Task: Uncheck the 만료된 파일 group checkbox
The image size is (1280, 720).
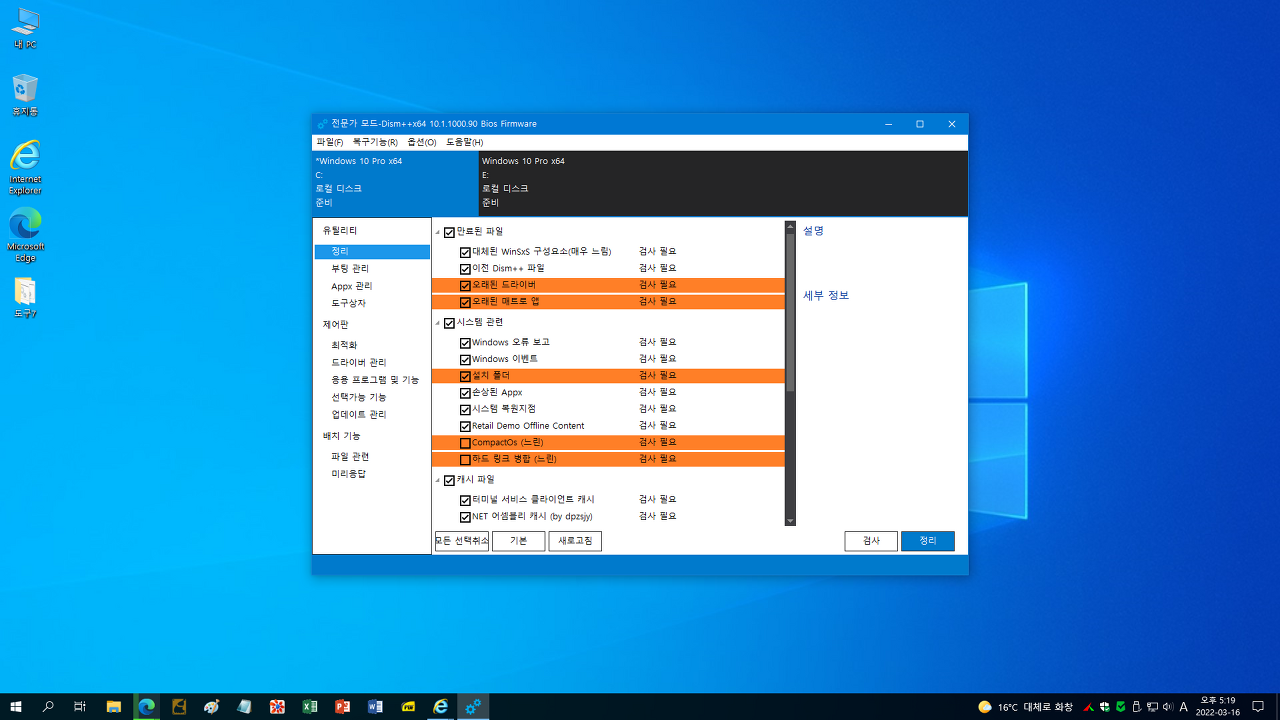Action: 449,232
